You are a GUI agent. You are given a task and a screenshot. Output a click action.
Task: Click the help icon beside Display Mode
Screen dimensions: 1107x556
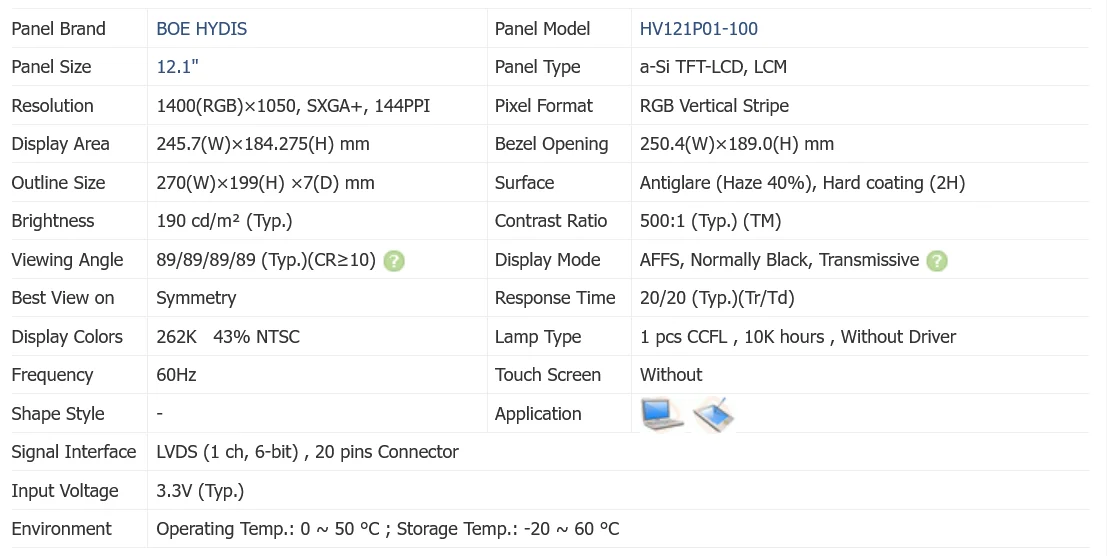point(936,261)
